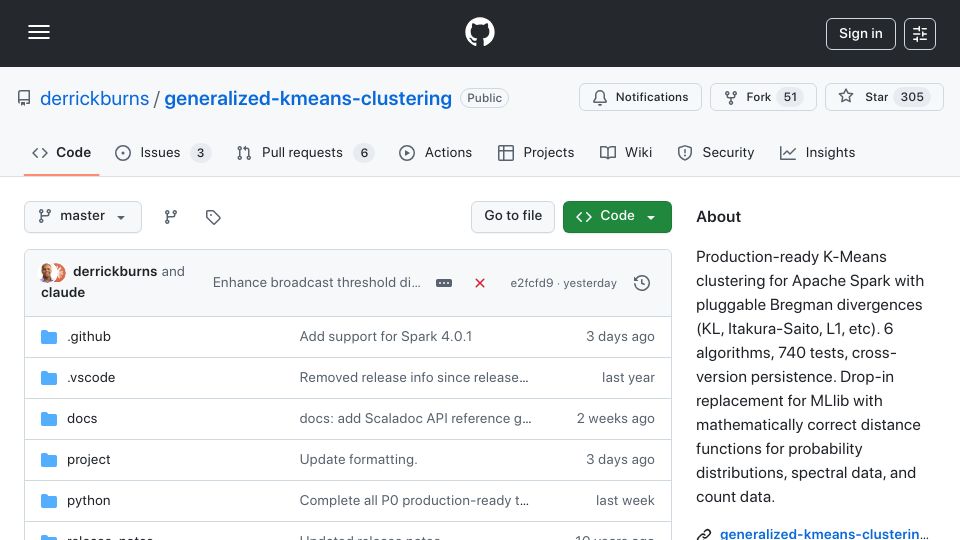Check the failed status red X icon
The width and height of the screenshot is (960, 540).
pyautogui.click(x=480, y=283)
